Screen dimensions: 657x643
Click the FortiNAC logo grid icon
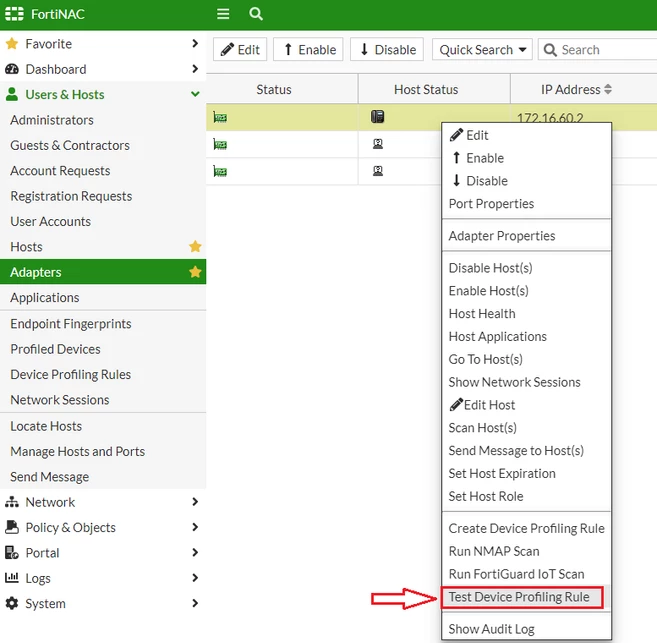(x=14, y=14)
